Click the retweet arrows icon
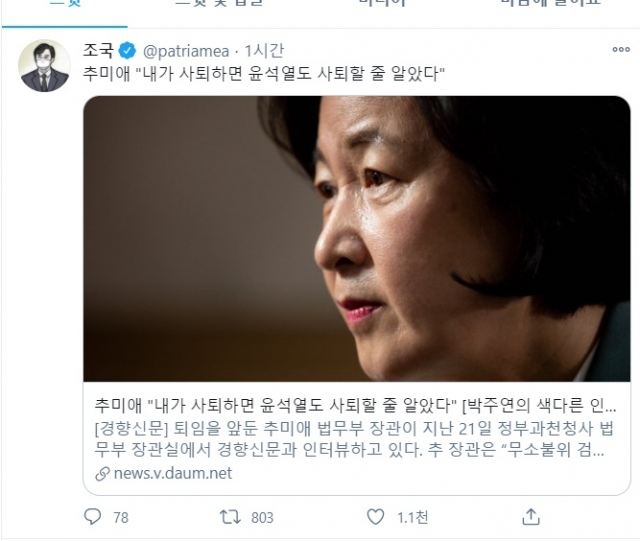Screen dimensions: 640x541 [x=230, y=517]
